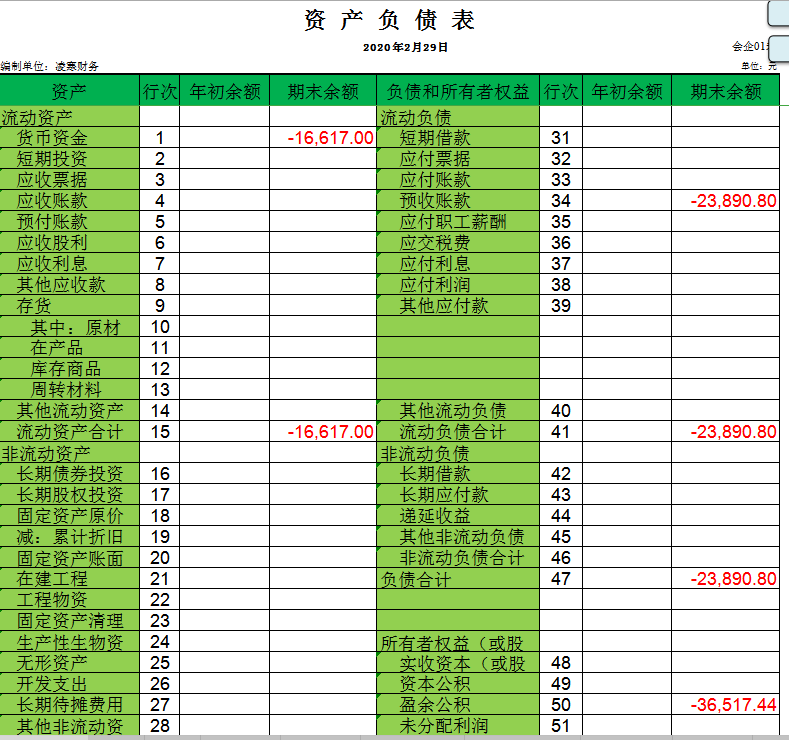Select the 编制单位 label cell
This screenshot has height=740, width=789.
coord(49,66)
